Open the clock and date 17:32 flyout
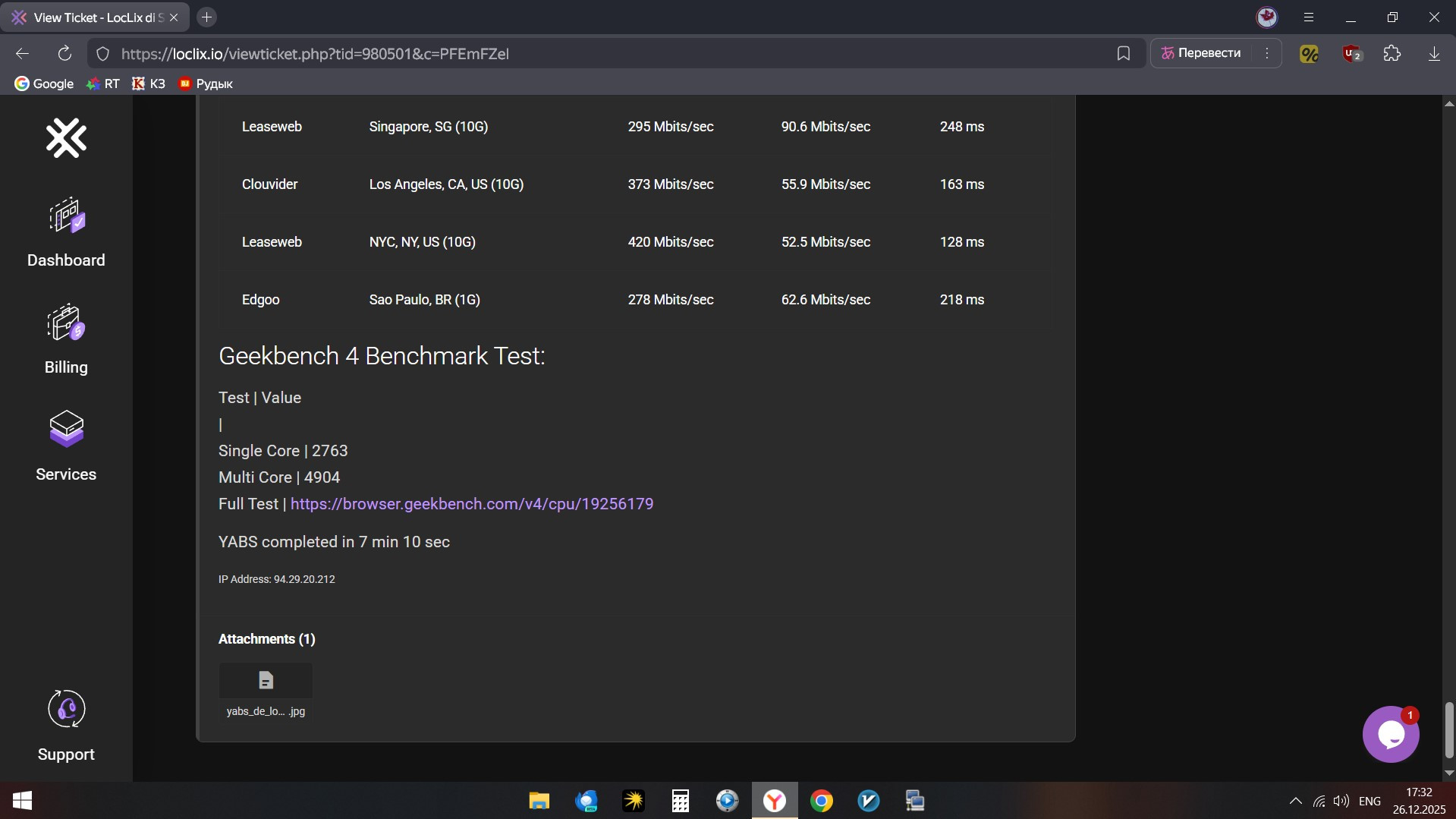This screenshot has height=819, width=1456. [x=1419, y=801]
